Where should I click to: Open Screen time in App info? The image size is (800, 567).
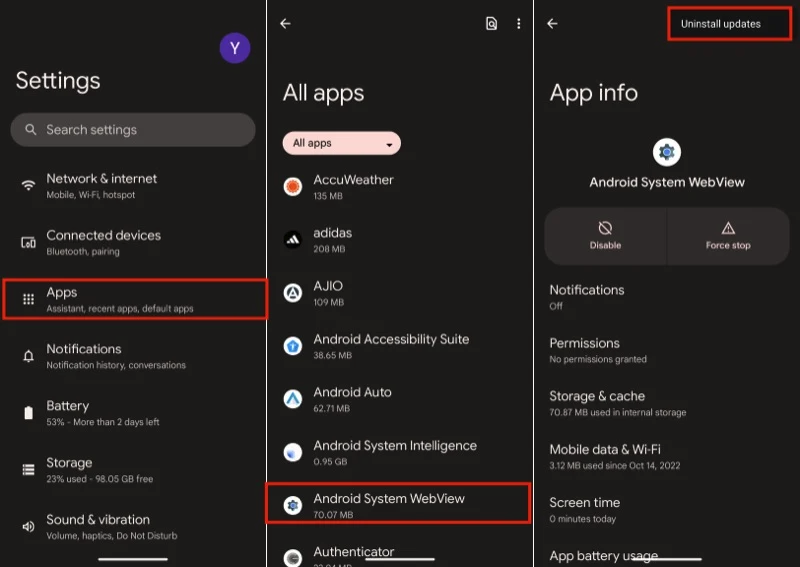click(667, 510)
